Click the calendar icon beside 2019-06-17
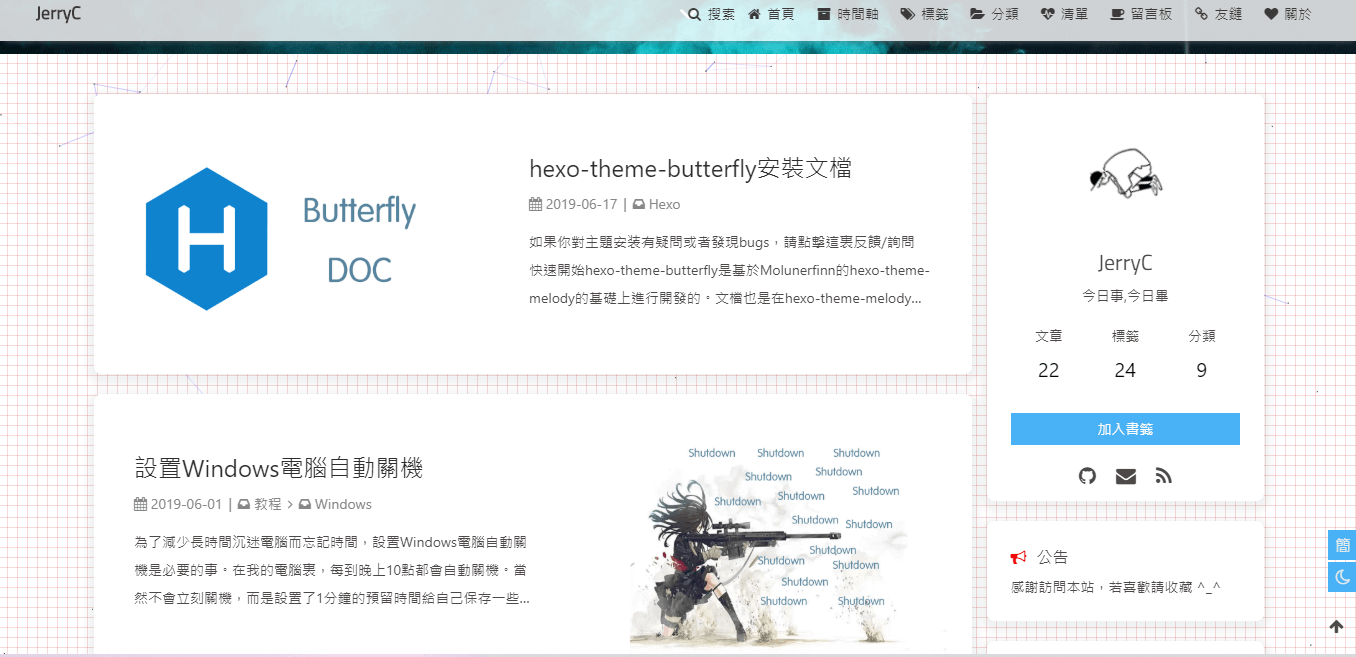The height and width of the screenshot is (657, 1356). (x=535, y=204)
